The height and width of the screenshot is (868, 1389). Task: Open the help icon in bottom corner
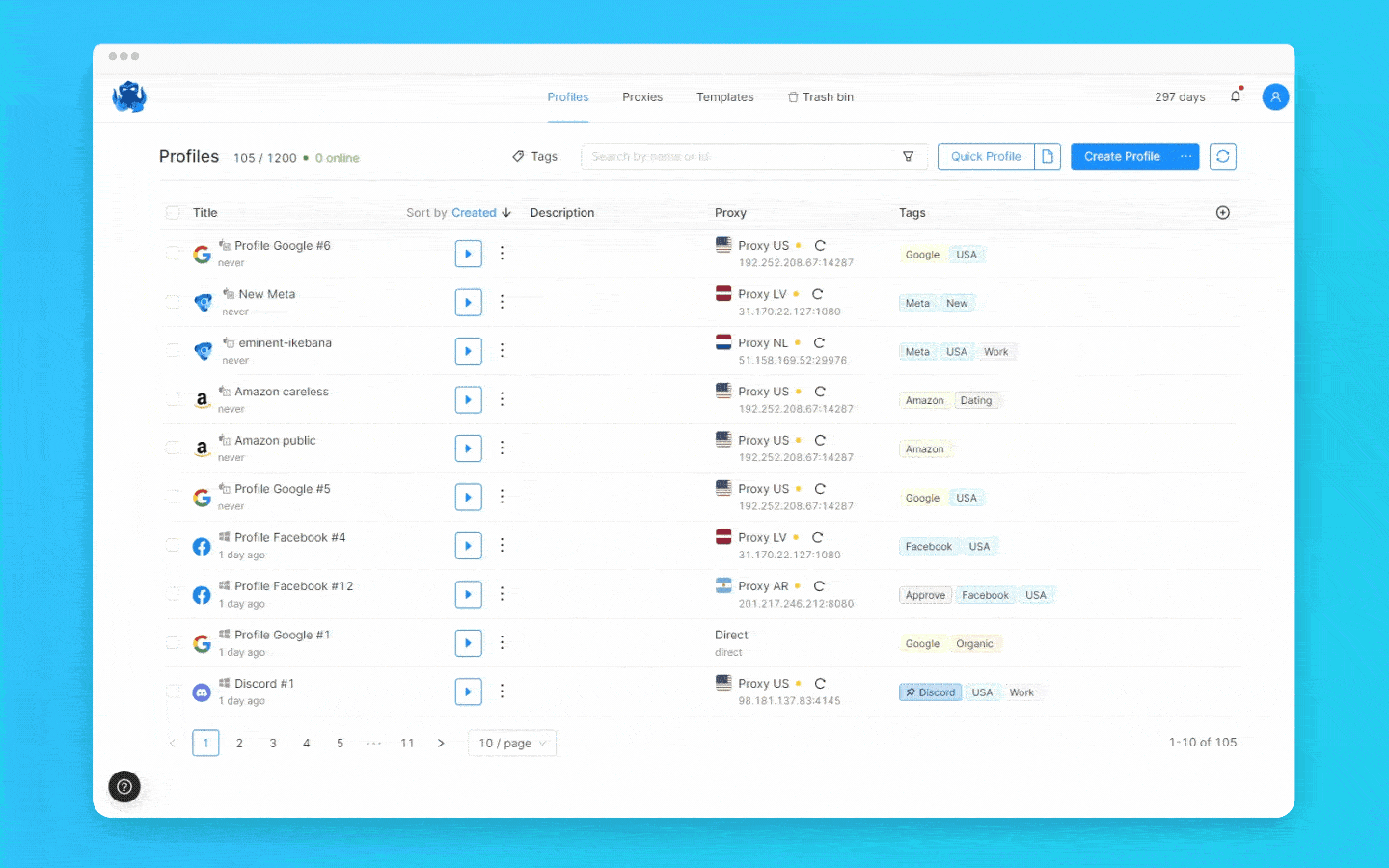point(124,787)
